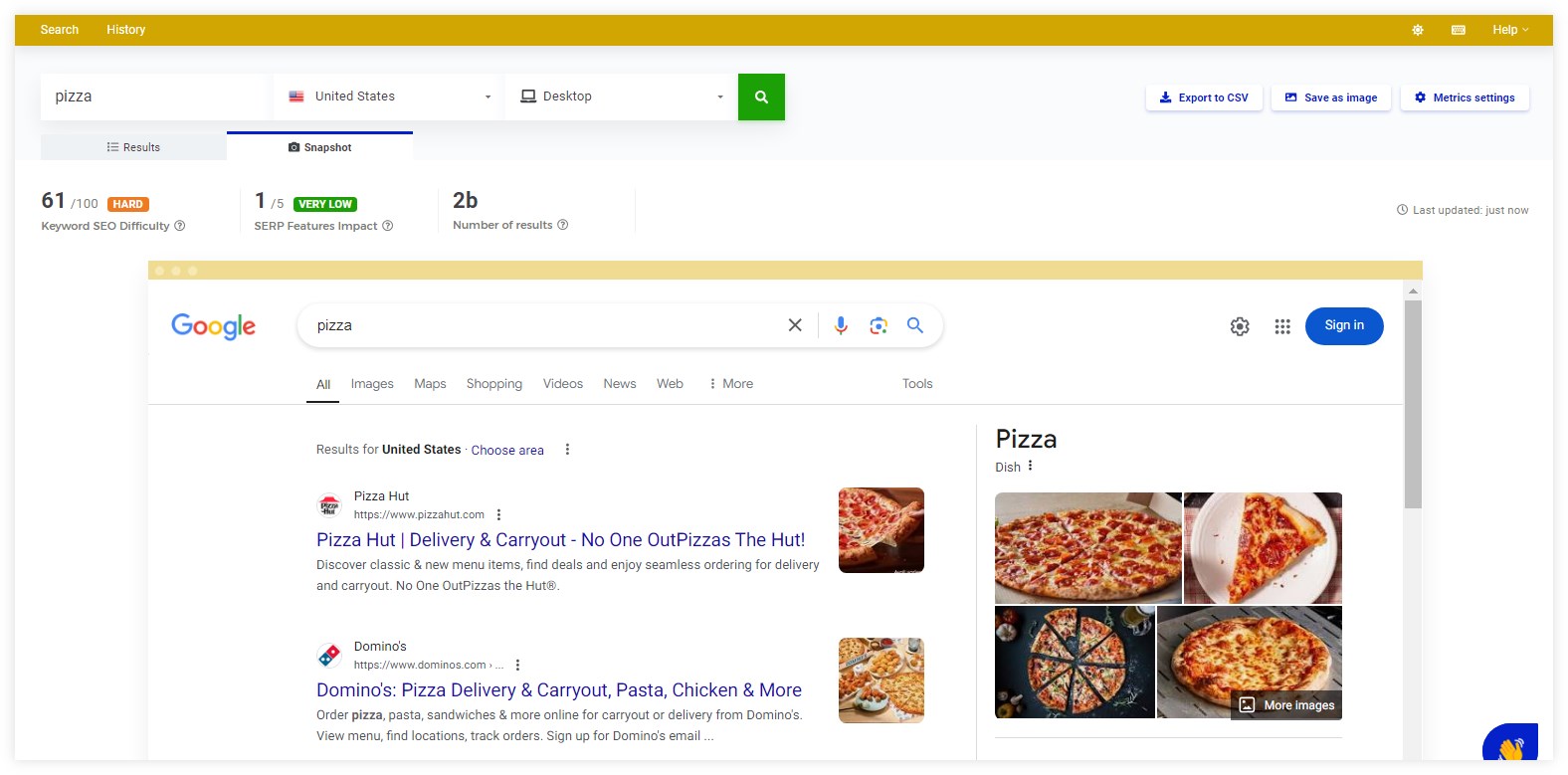1568x775 pixels.
Task: Open History in the top menu
Action: coord(125,30)
